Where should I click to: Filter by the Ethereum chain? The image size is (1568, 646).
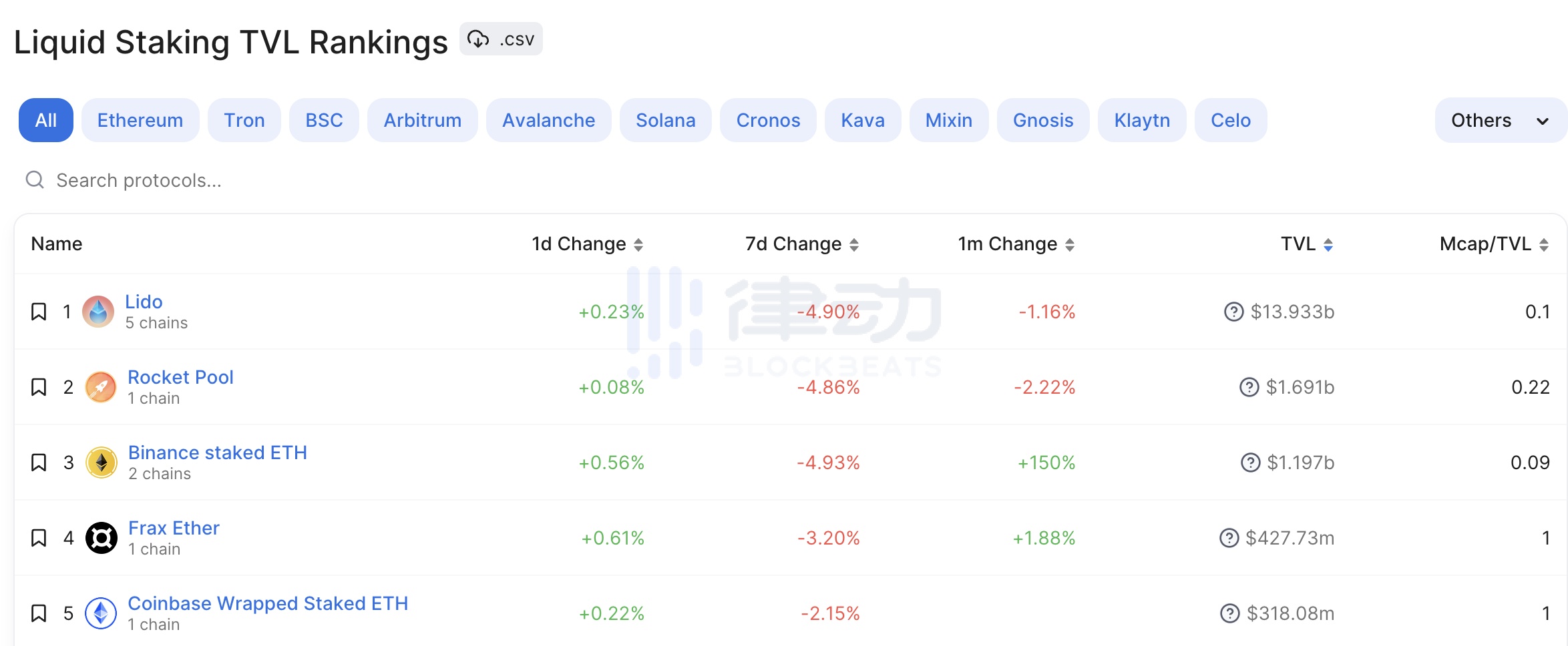[x=140, y=120]
